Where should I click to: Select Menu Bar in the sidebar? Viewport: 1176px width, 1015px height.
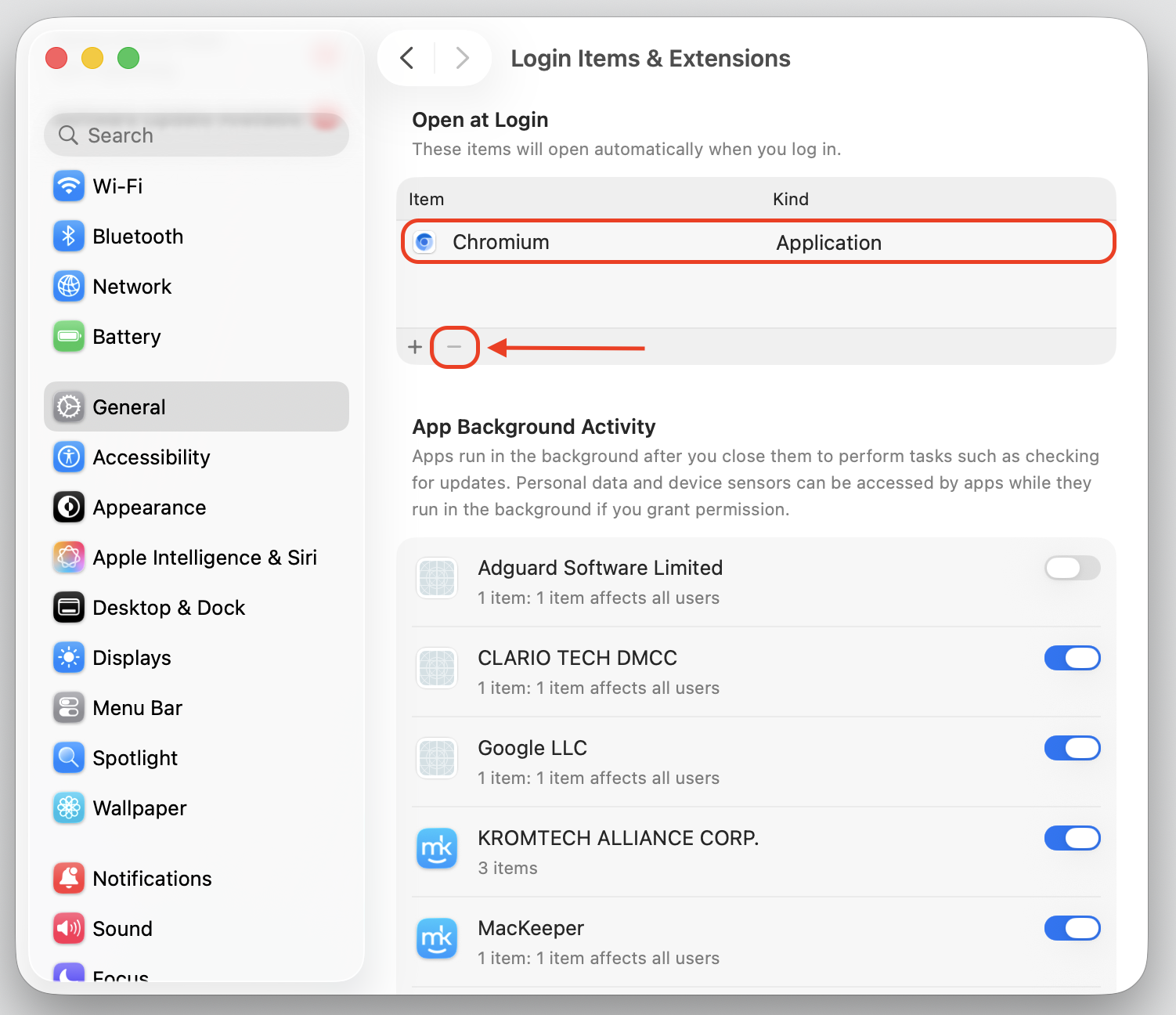coord(197,708)
